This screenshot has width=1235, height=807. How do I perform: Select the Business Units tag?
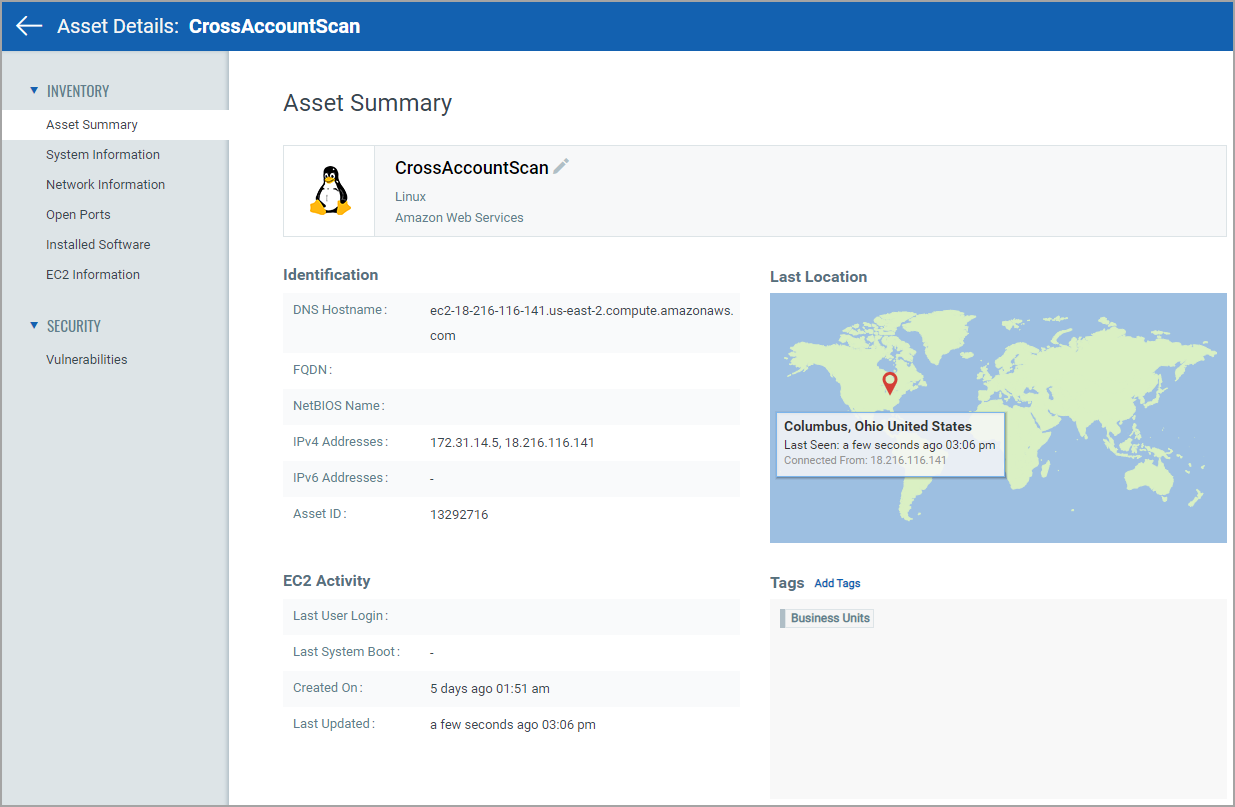(x=827, y=618)
